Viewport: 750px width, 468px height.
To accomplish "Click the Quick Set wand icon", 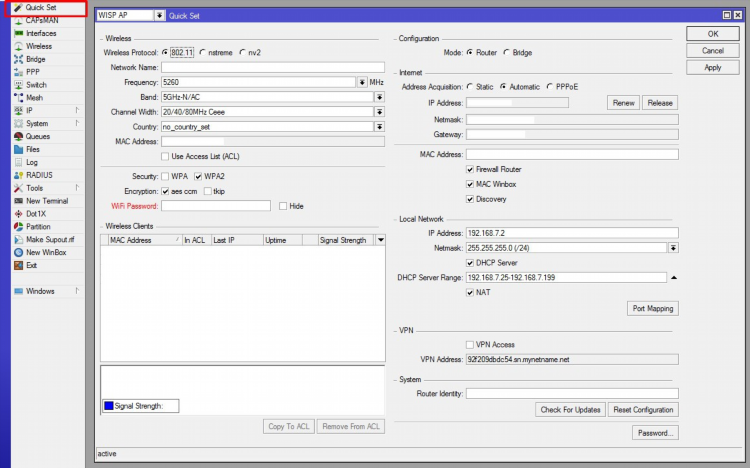I will pyautogui.click(x=18, y=8).
